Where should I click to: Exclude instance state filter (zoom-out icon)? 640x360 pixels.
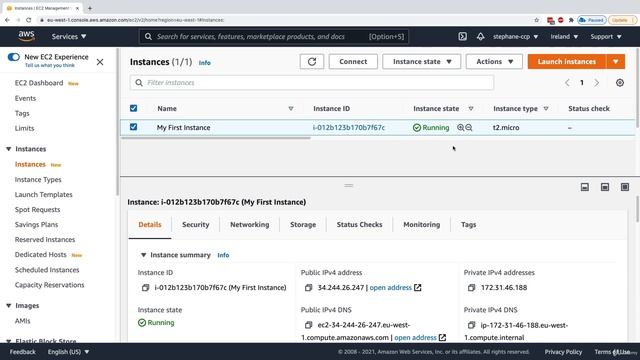pyautogui.click(x=469, y=127)
